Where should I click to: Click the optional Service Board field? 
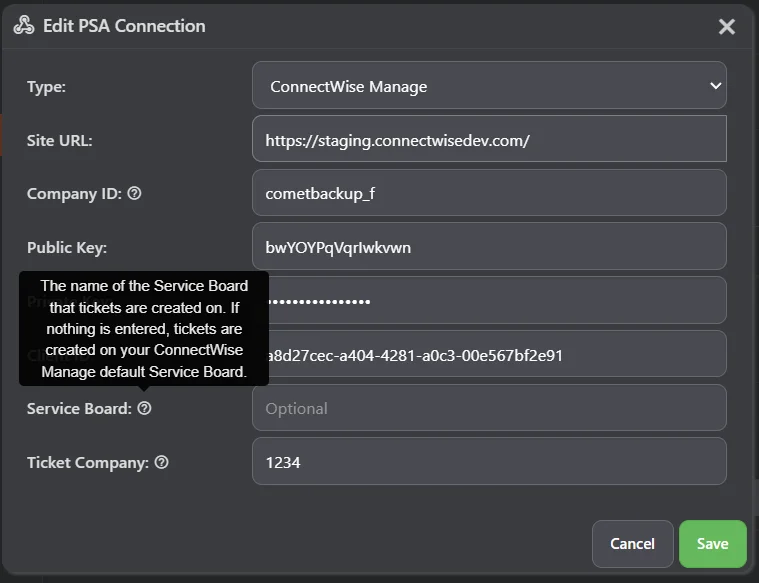(x=489, y=408)
